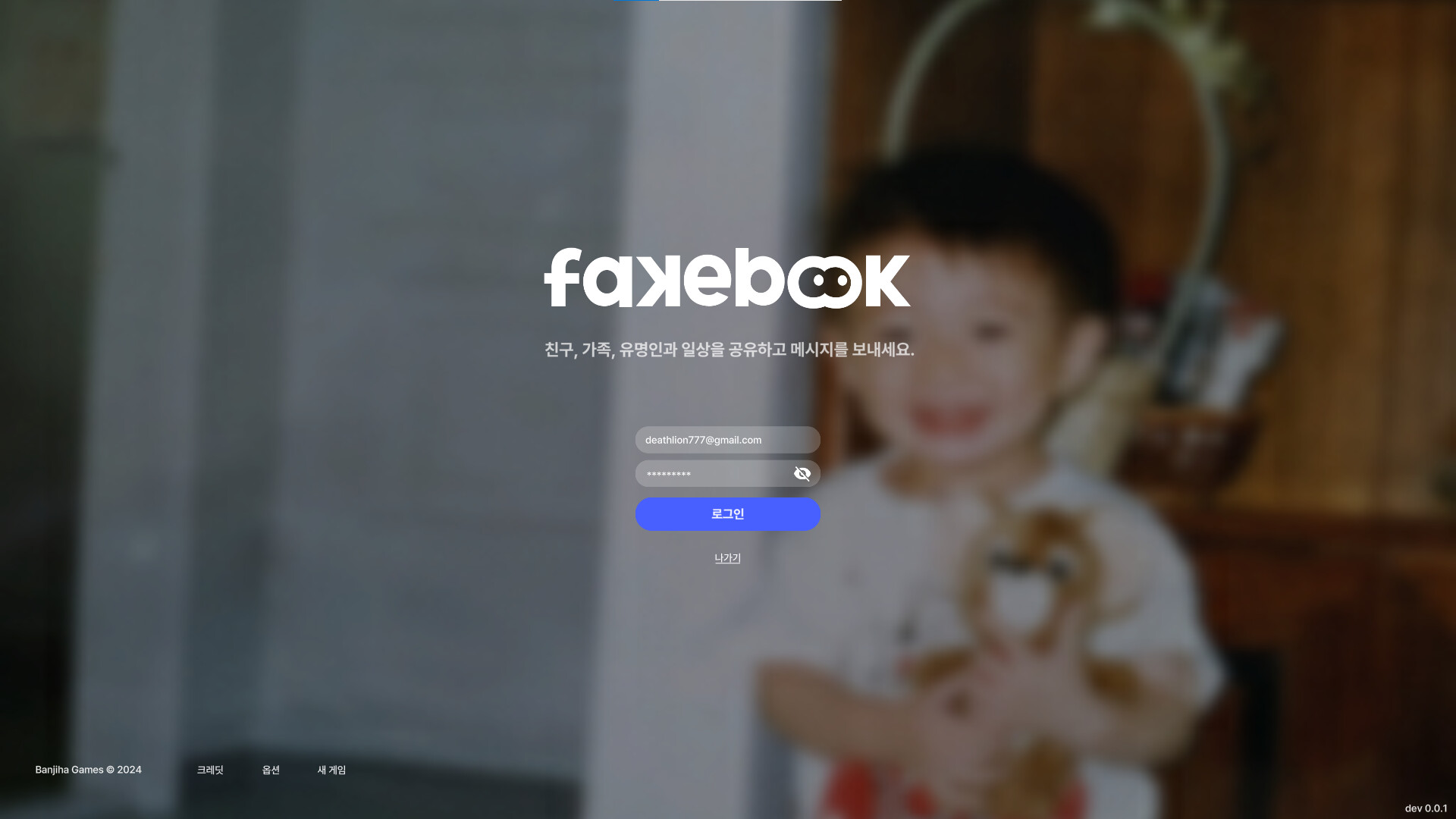Screen dimensions: 1456x819
Task: Click the blue portion of top progress bar
Action: coord(636,1)
